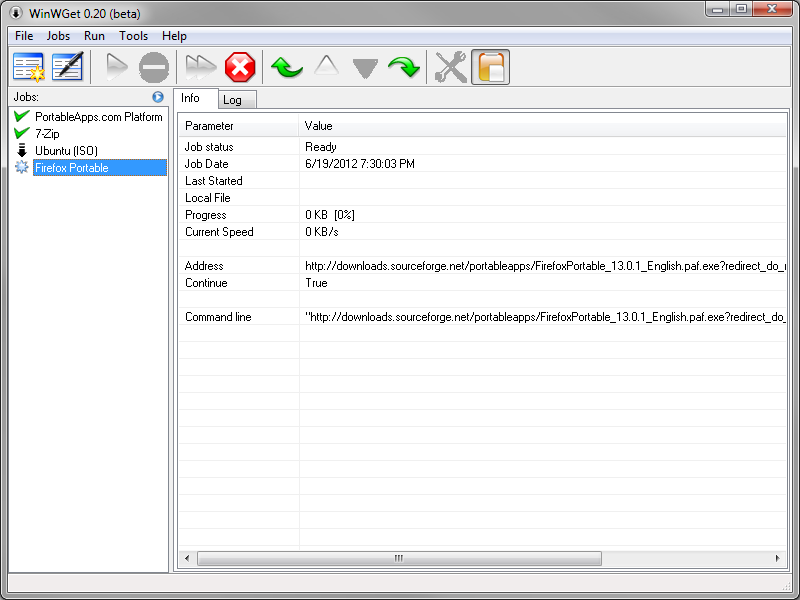This screenshot has width=800, height=600.
Task: Click the New Job toolbar icon
Action: 29,67
